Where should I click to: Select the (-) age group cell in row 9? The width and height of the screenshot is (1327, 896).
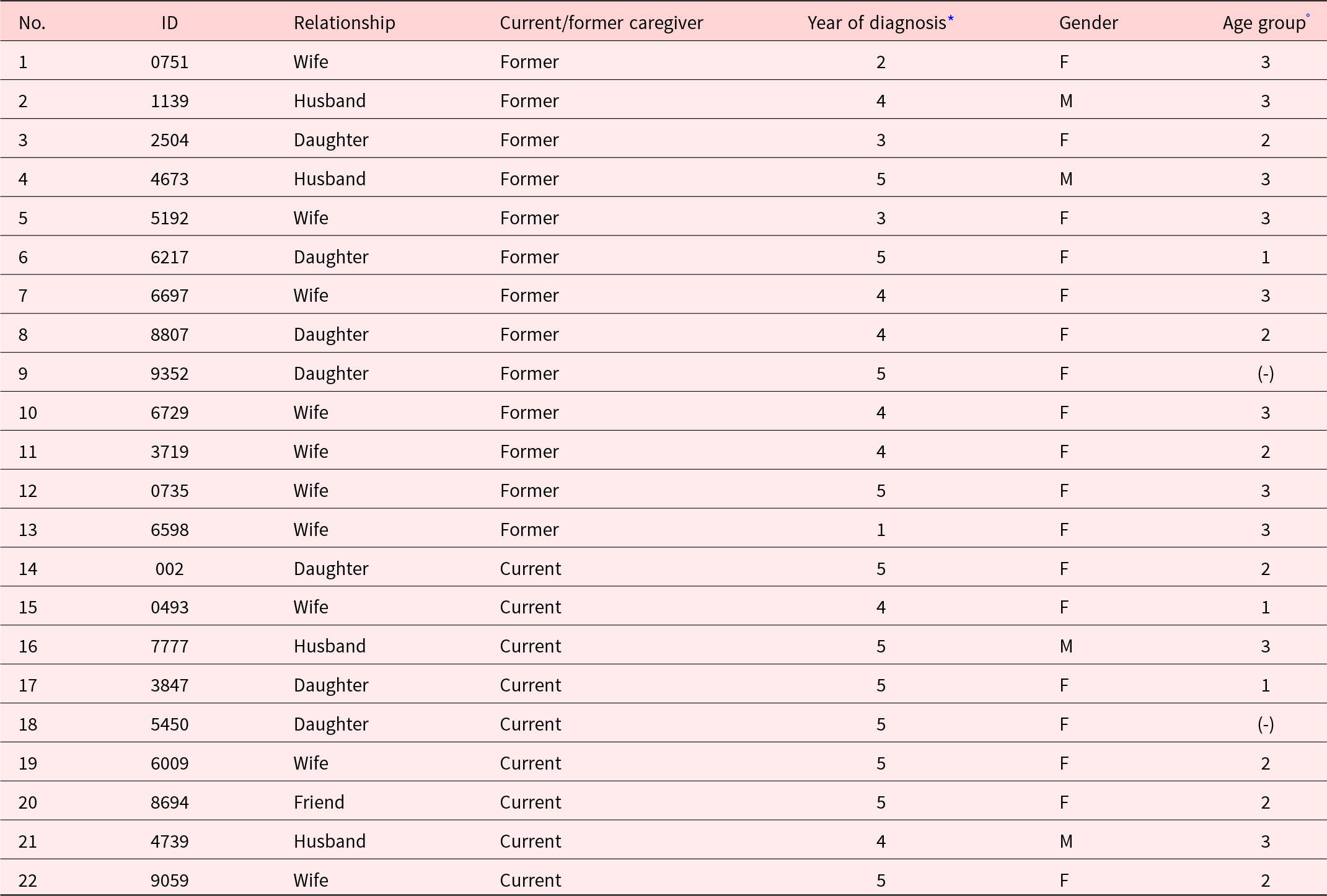click(x=1265, y=374)
